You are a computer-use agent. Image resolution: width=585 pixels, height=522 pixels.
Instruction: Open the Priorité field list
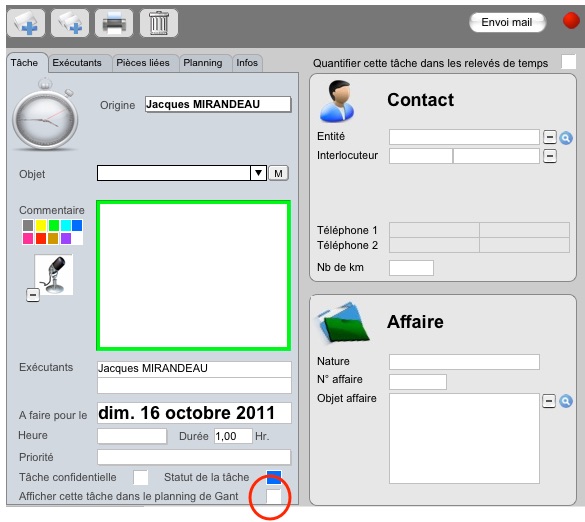tap(194, 457)
